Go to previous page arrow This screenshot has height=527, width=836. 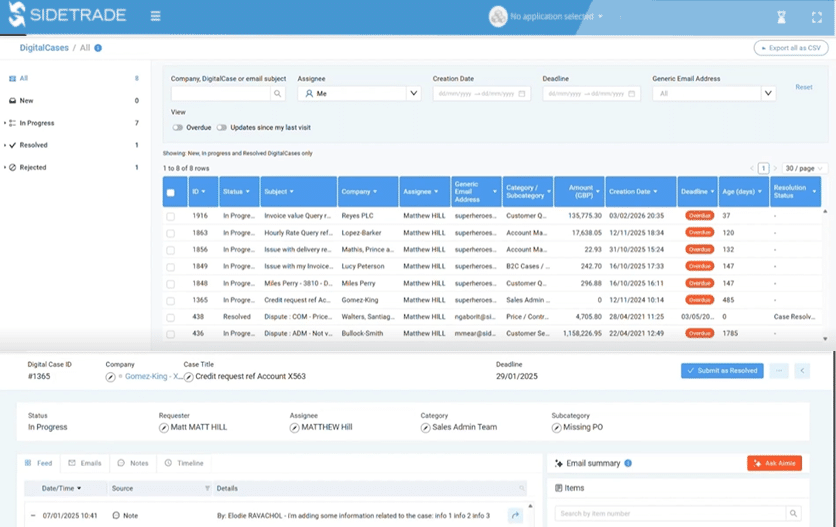click(752, 169)
